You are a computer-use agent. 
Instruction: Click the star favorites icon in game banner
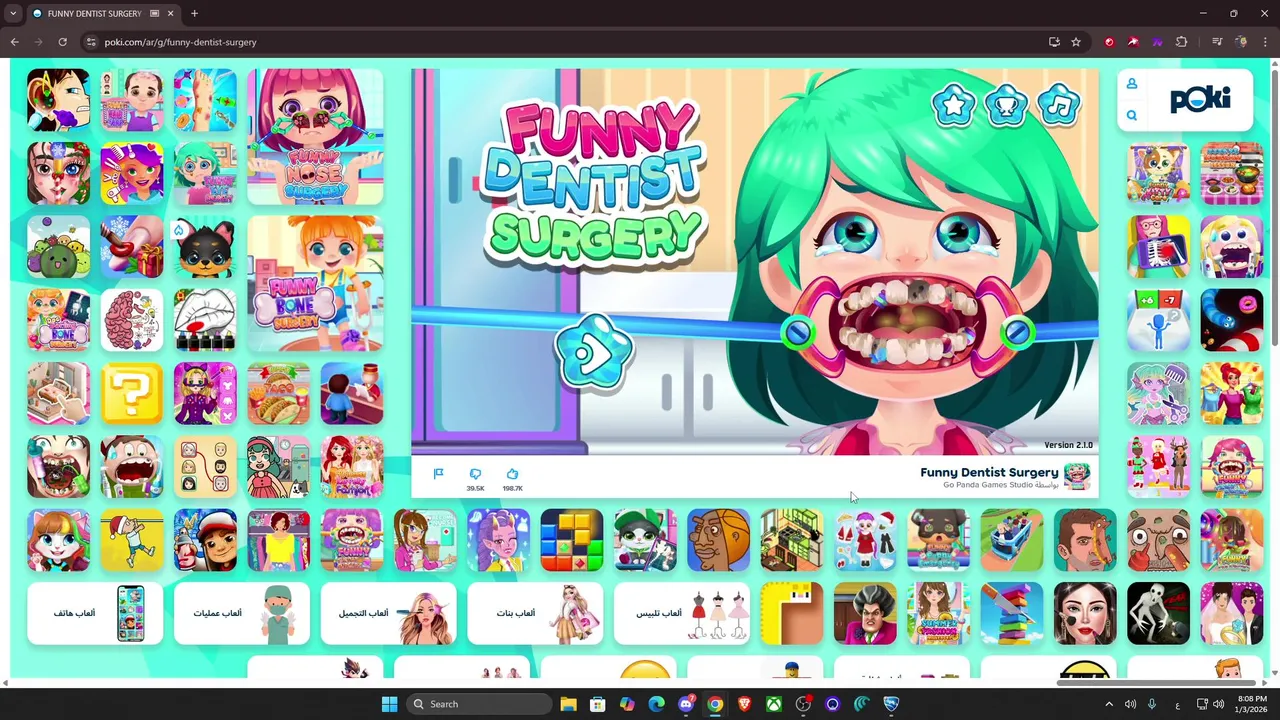tap(953, 105)
